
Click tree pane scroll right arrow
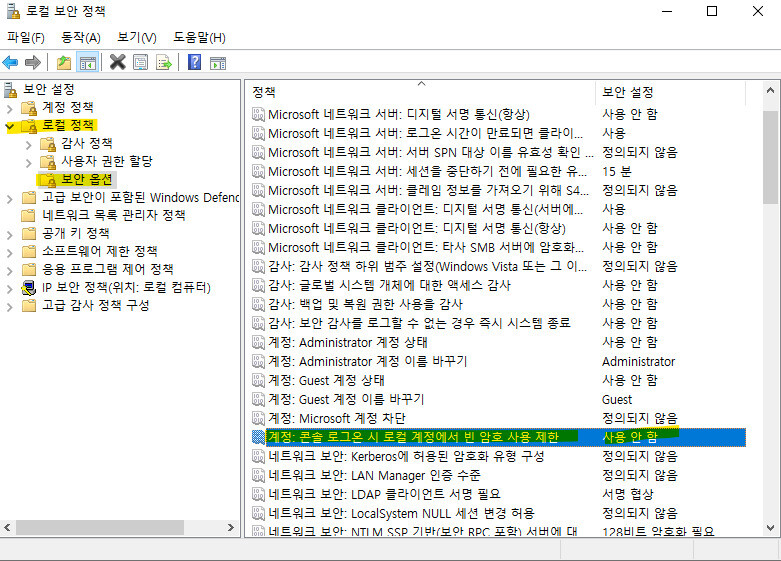pos(231,527)
